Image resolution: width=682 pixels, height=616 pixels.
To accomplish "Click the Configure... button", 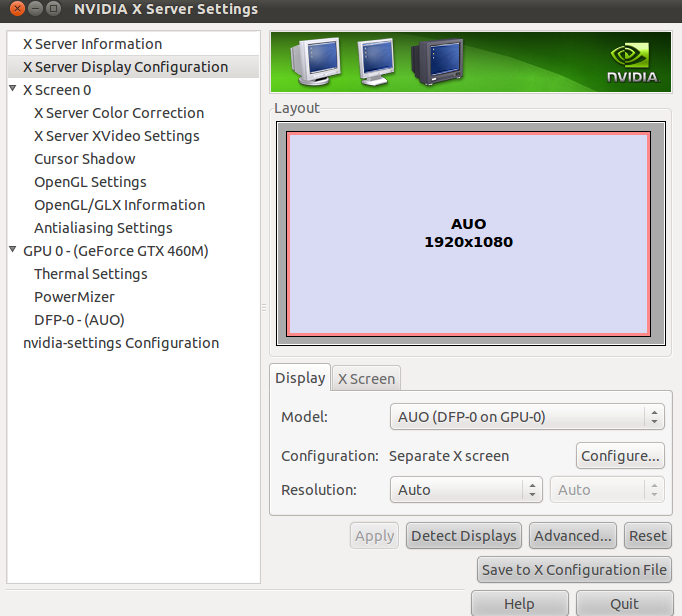I will (620, 456).
